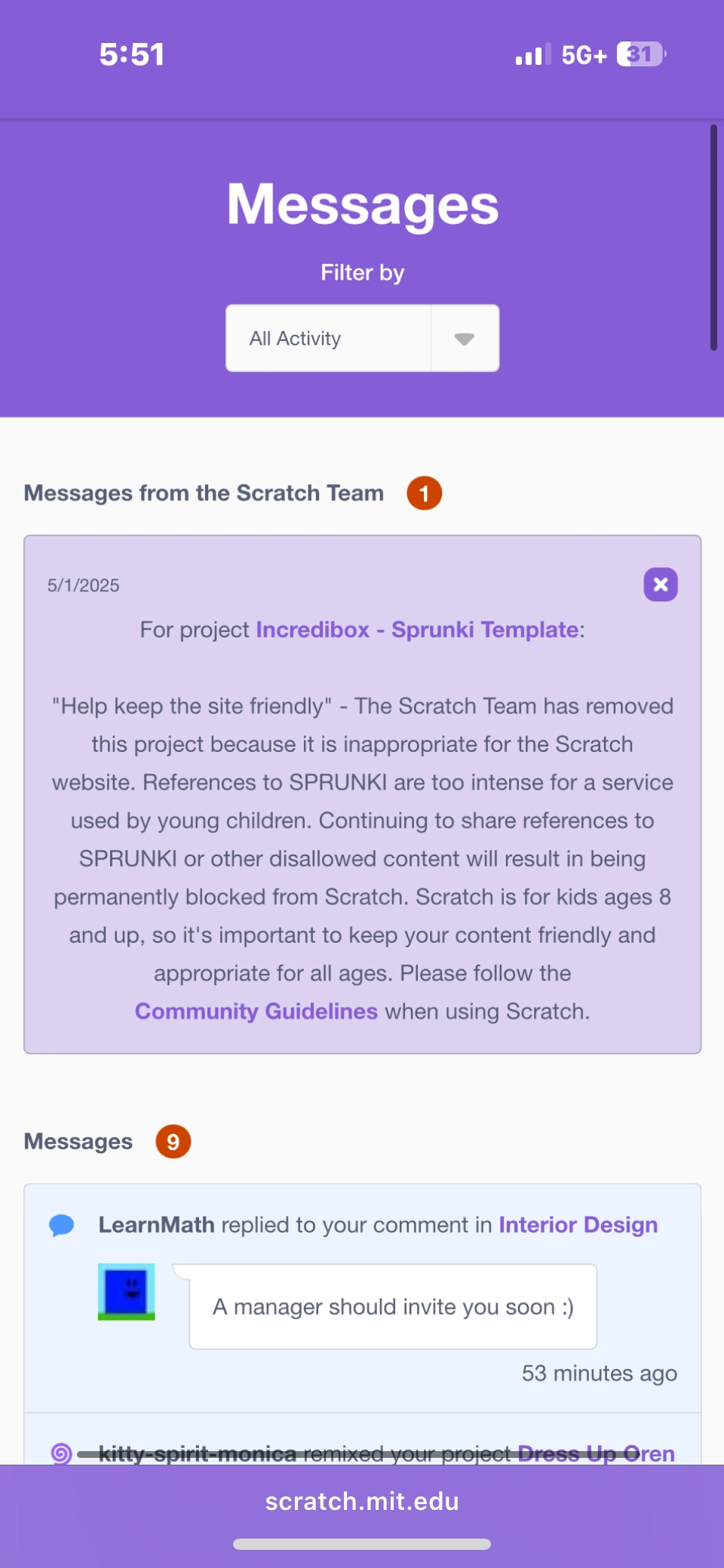Click the blue comment bubble icon
The width and height of the screenshot is (724, 1568).
(62, 1226)
